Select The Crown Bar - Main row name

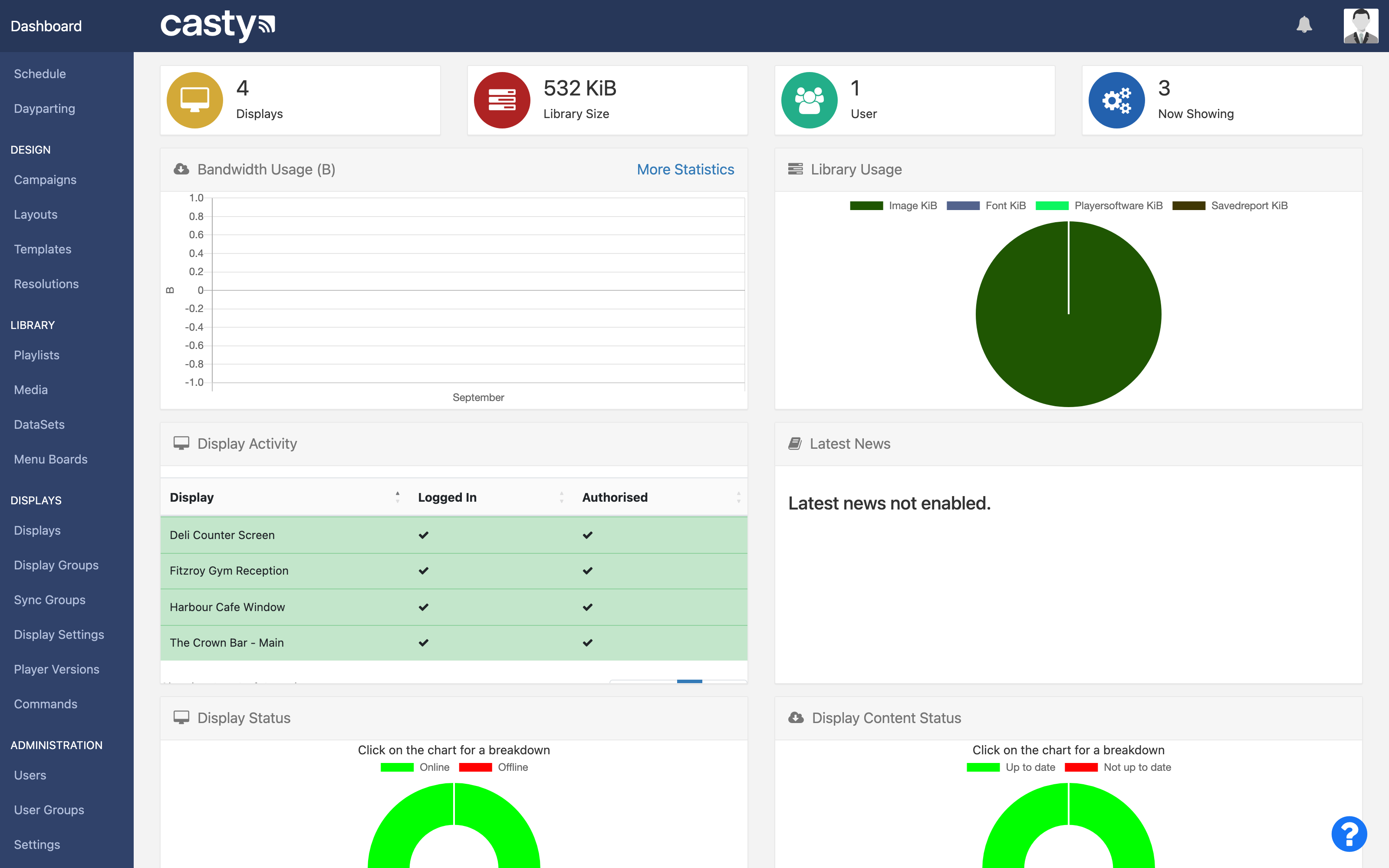(x=227, y=642)
